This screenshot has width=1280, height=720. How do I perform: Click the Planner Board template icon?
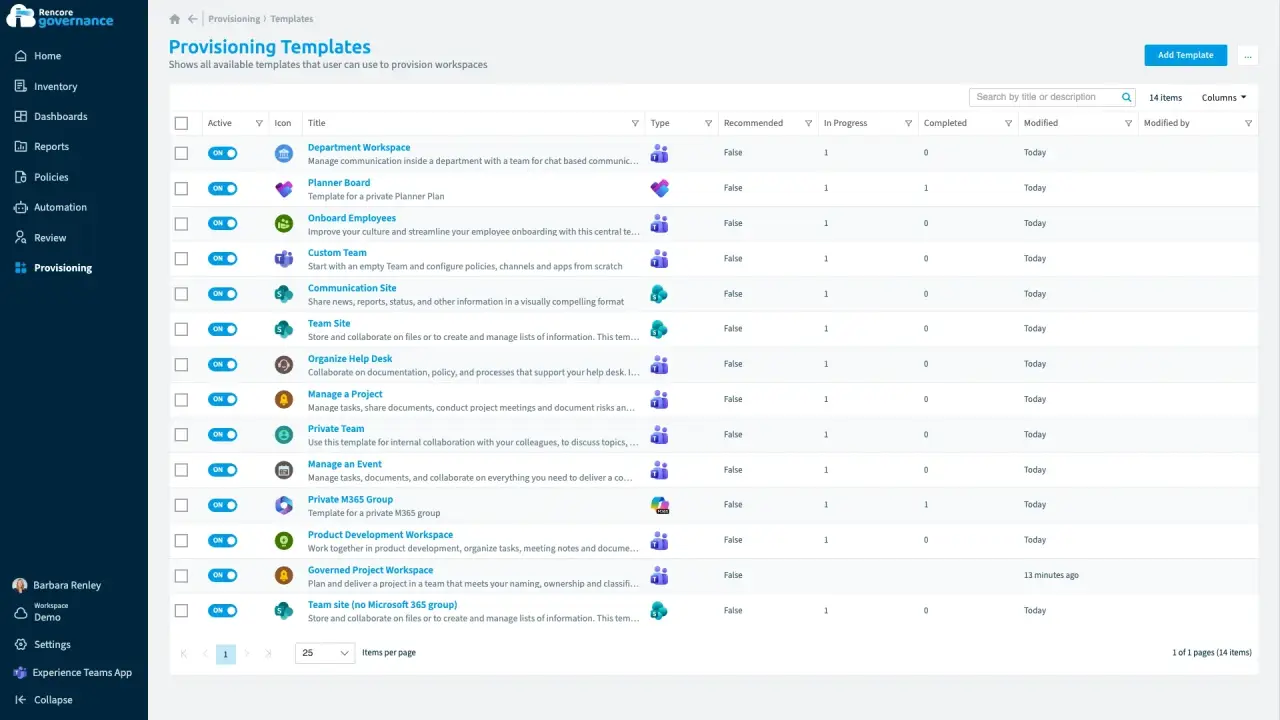click(x=284, y=188)
